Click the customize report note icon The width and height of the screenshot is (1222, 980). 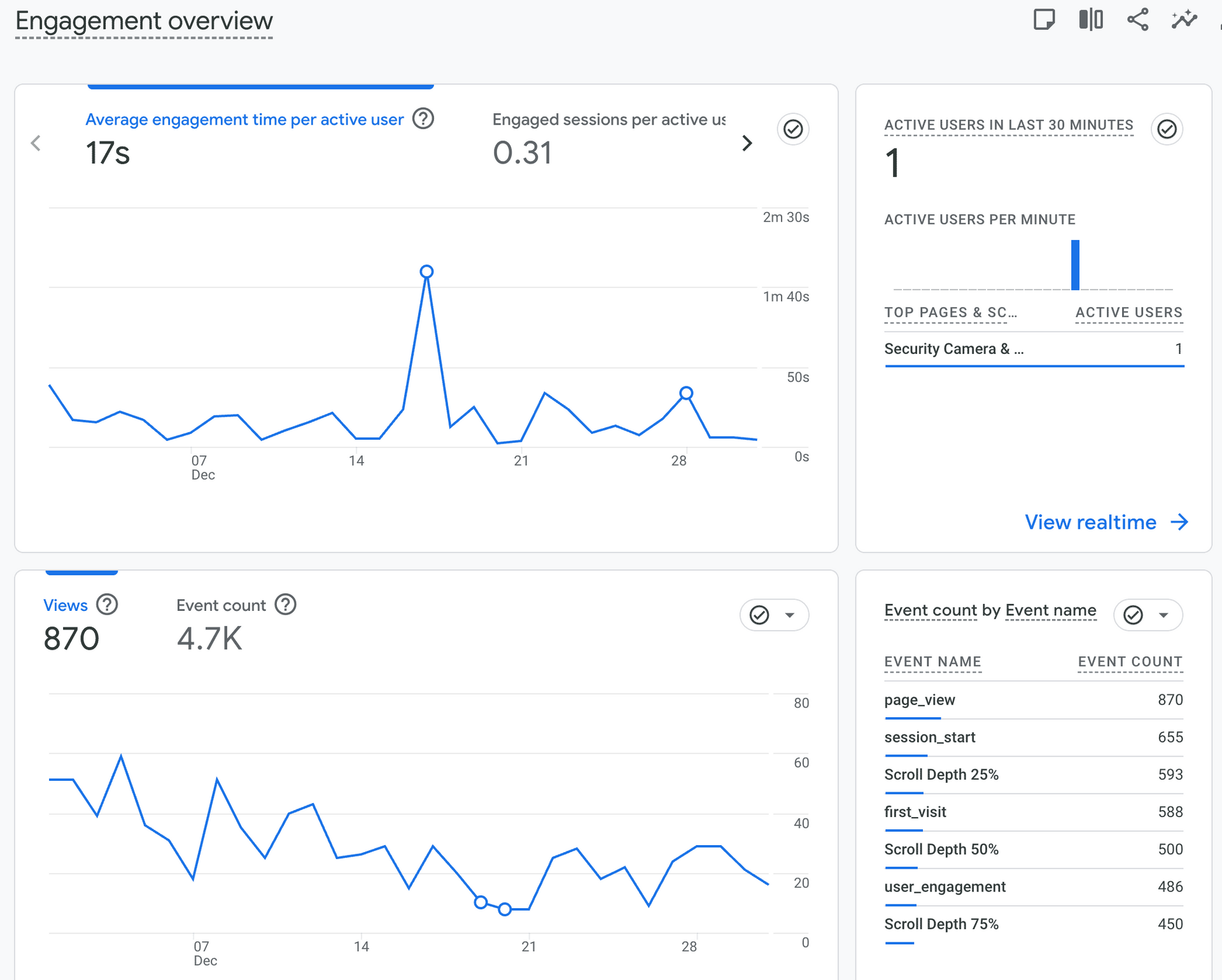pos(1044,20)
